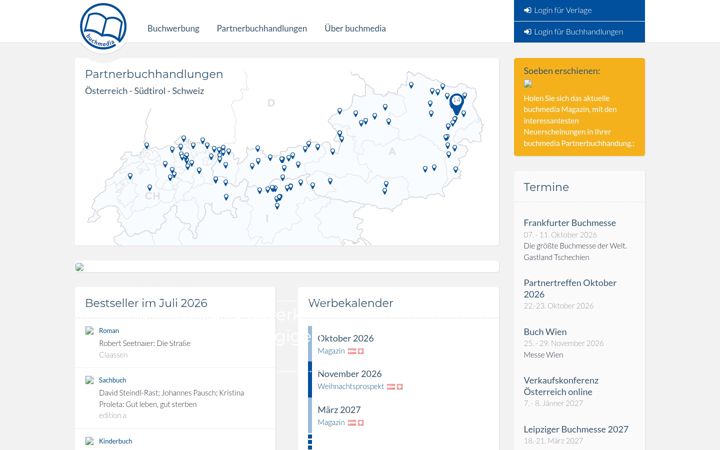Open the Sachbuch category link

112,380
